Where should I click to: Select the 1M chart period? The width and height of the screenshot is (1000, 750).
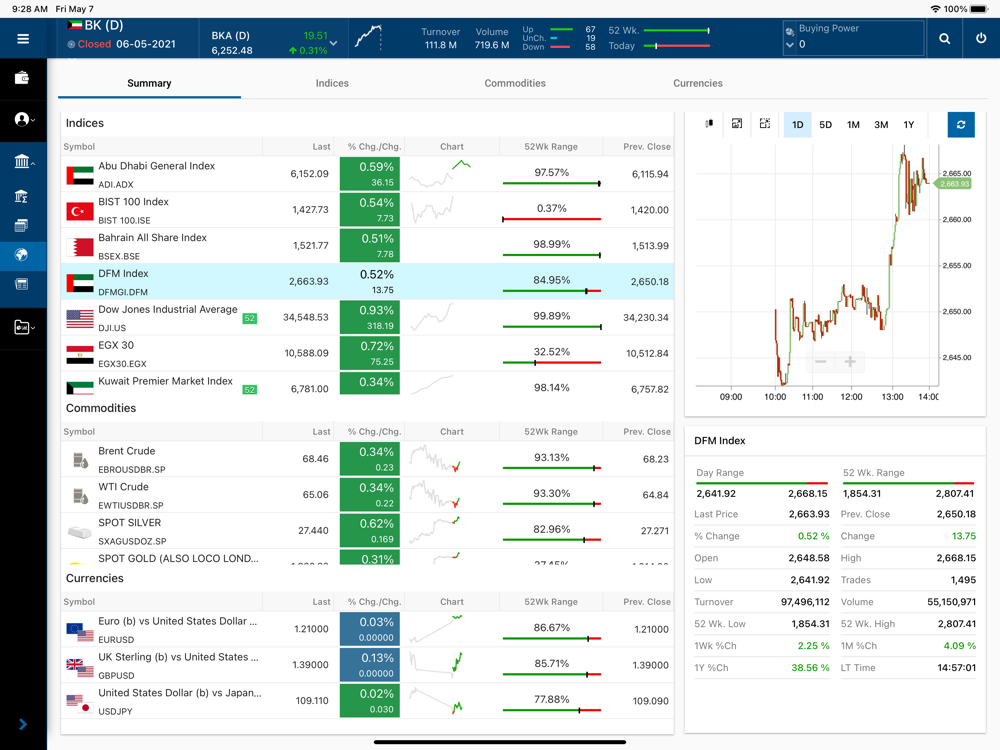tap(853, 124)
